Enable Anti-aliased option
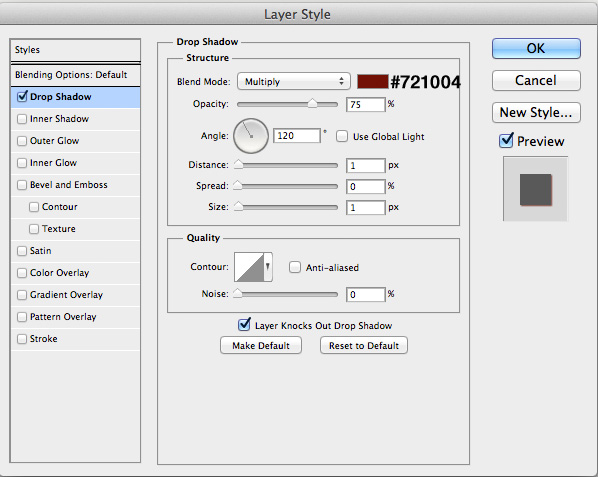The width and height of the screenshot is (598, 477). 294,267
